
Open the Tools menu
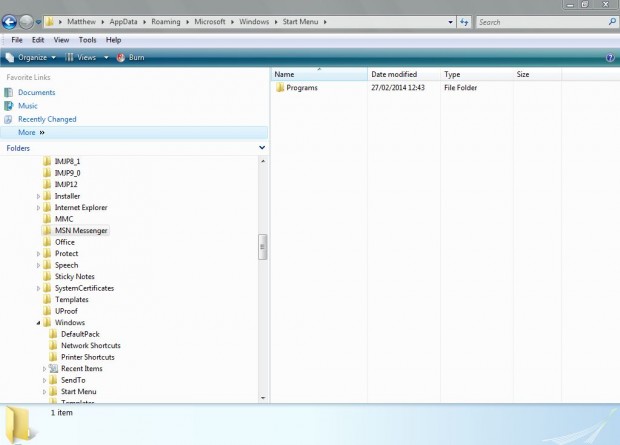[87, 40]
